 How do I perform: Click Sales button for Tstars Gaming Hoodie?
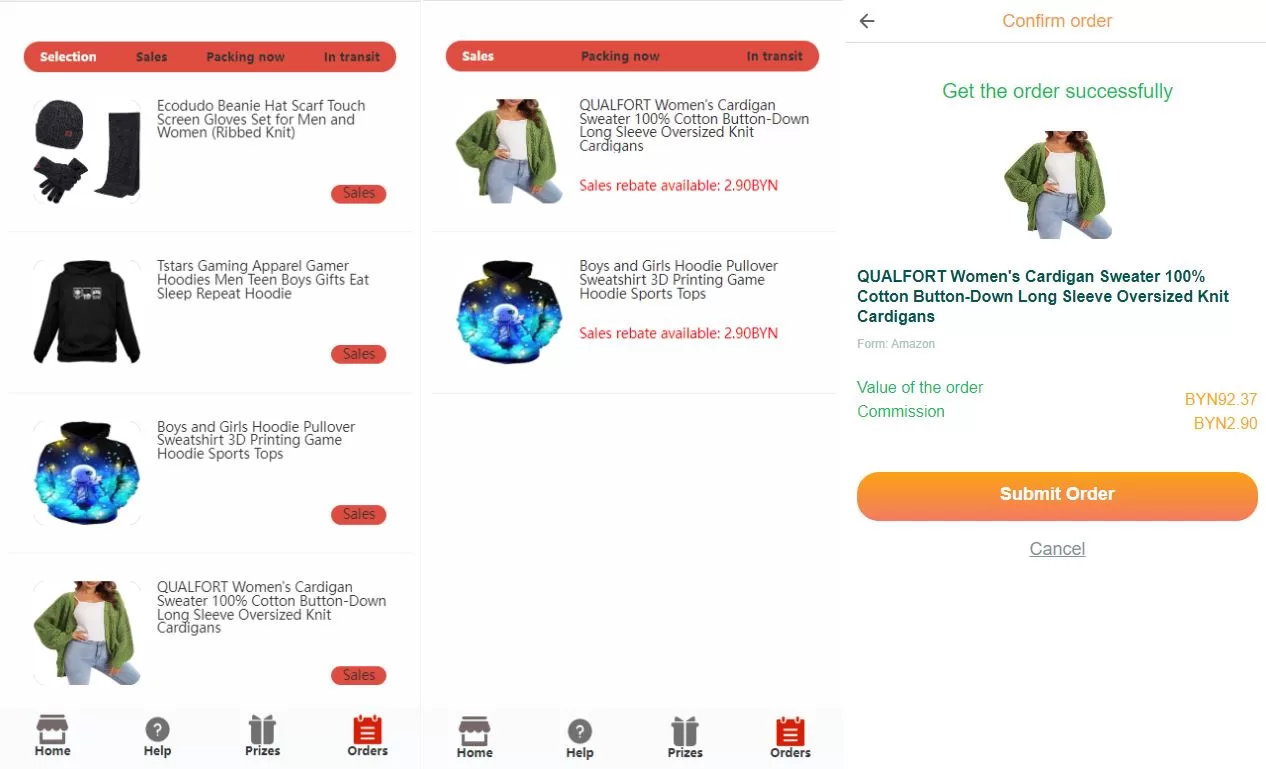358,354
